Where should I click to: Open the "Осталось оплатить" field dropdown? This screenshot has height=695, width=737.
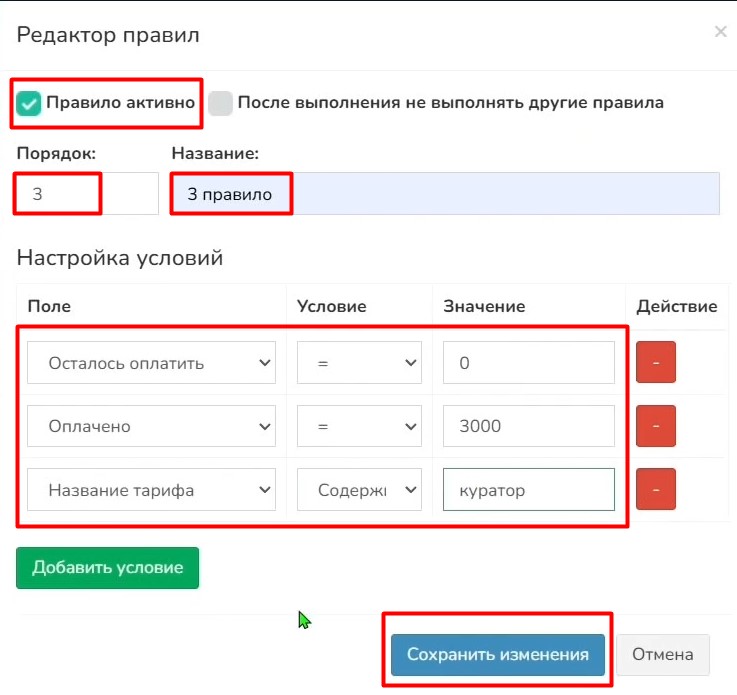click(x=151, y=363)
